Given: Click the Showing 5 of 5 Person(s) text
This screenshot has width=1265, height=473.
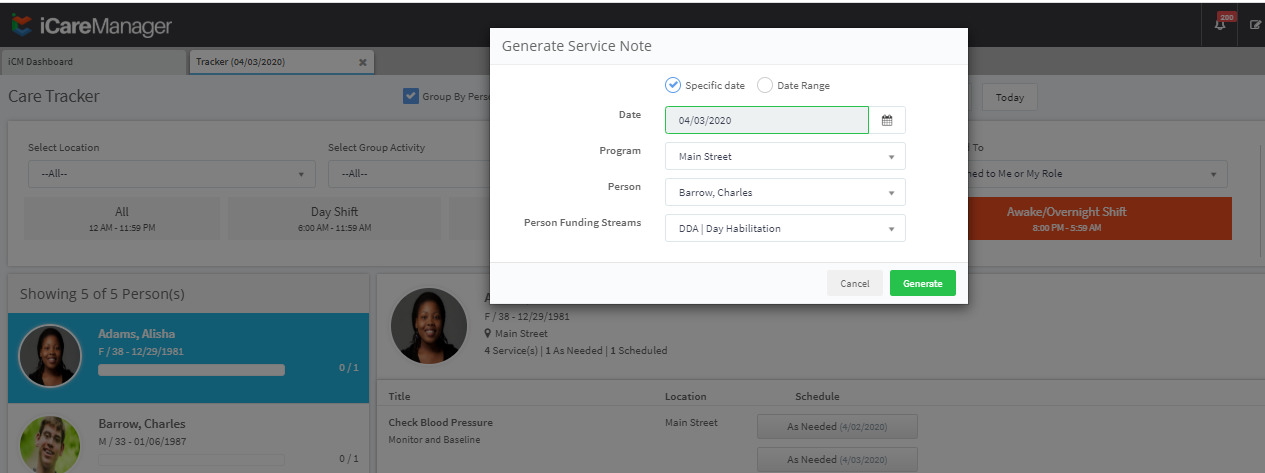Looking at the screenshot, I should click(x=102, y=294).
